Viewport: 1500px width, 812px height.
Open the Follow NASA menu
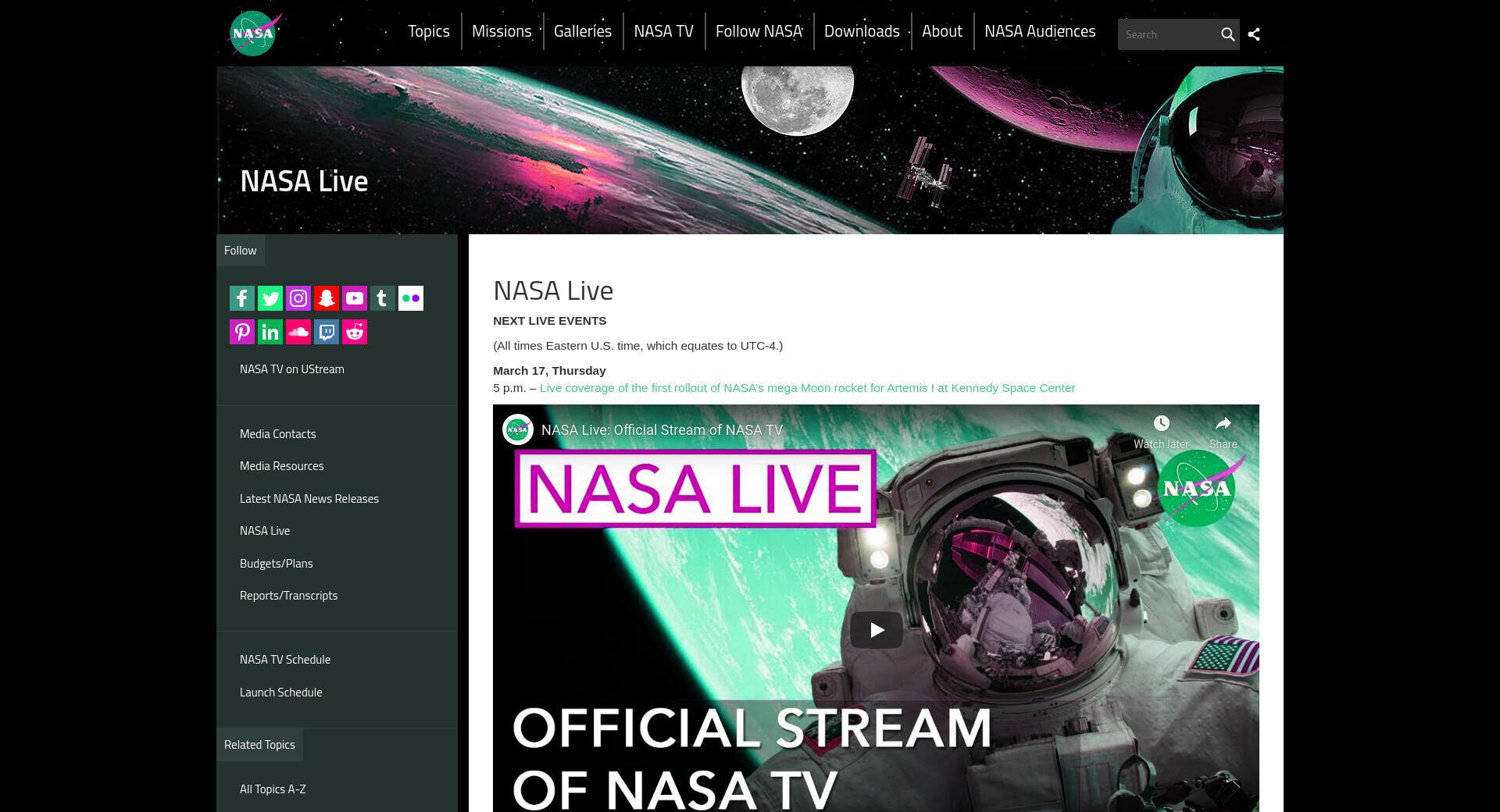[x=759, y=31]
